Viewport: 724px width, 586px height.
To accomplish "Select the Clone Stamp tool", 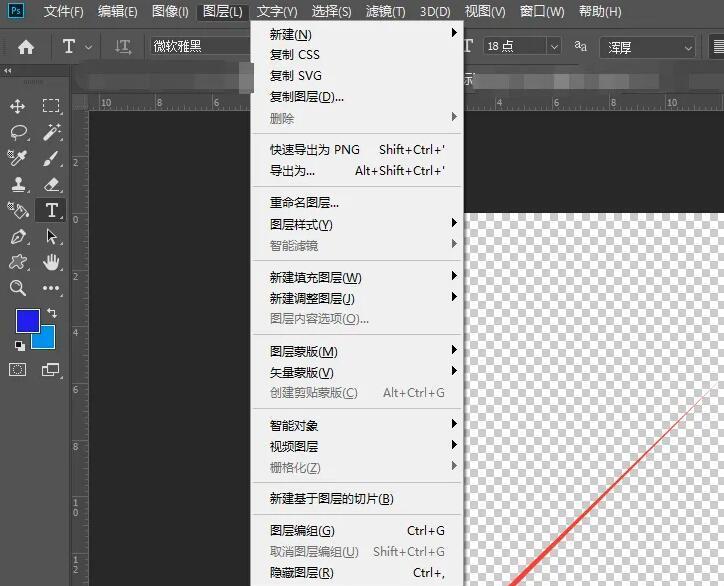I will pos(18,184).
